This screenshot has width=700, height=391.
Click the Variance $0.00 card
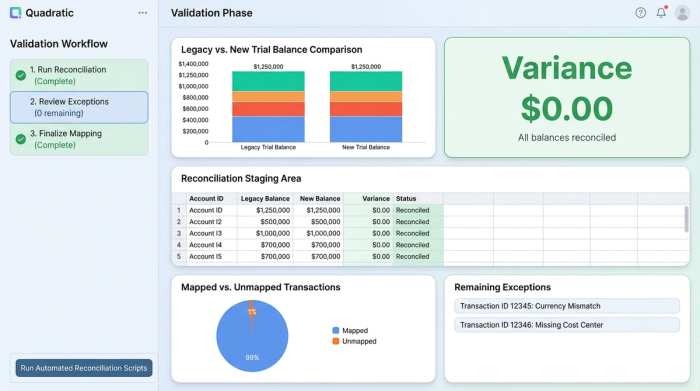567,97
